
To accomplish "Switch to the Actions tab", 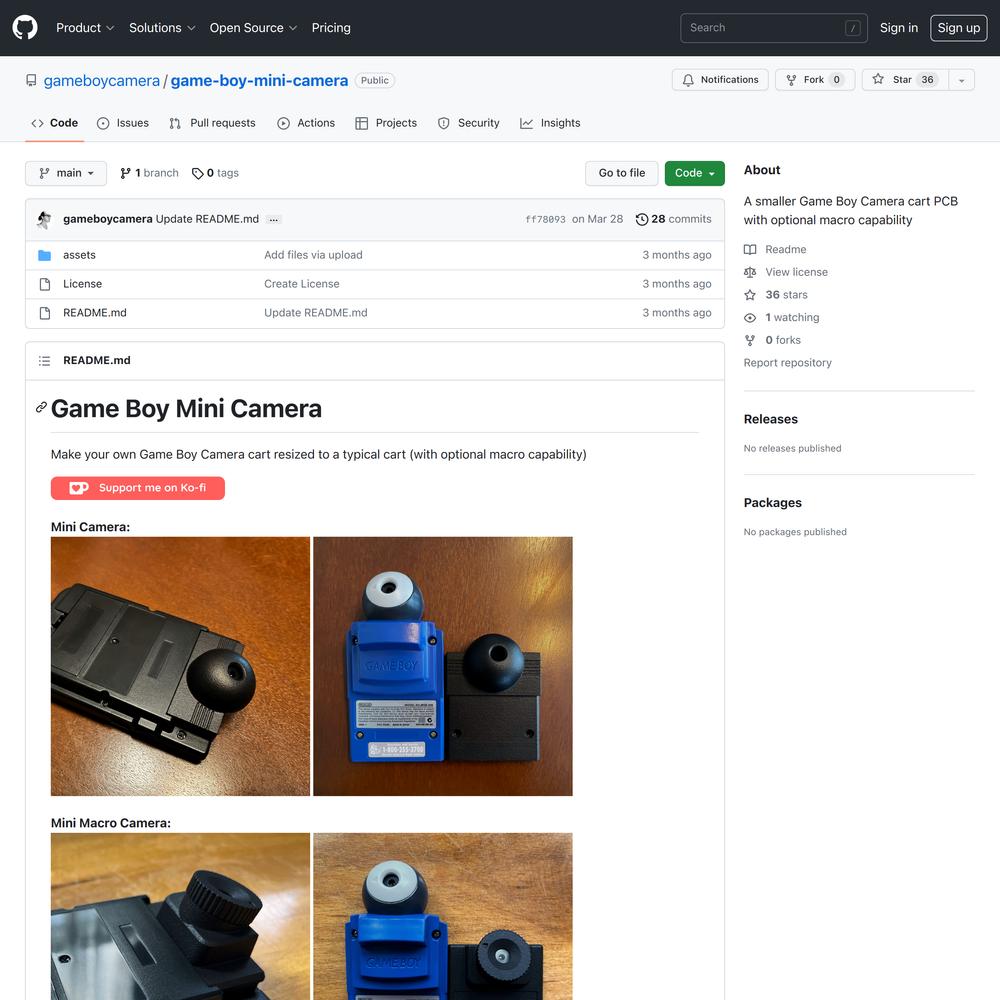I will tap(306, 123).
